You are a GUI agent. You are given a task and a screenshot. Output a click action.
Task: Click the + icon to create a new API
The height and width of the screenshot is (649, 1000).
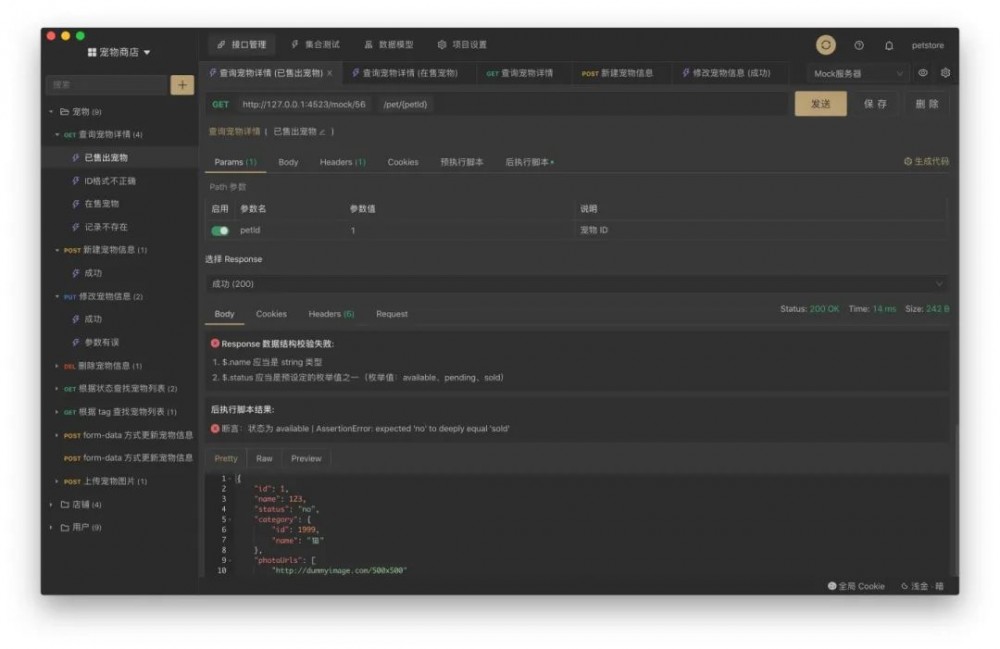182,86
